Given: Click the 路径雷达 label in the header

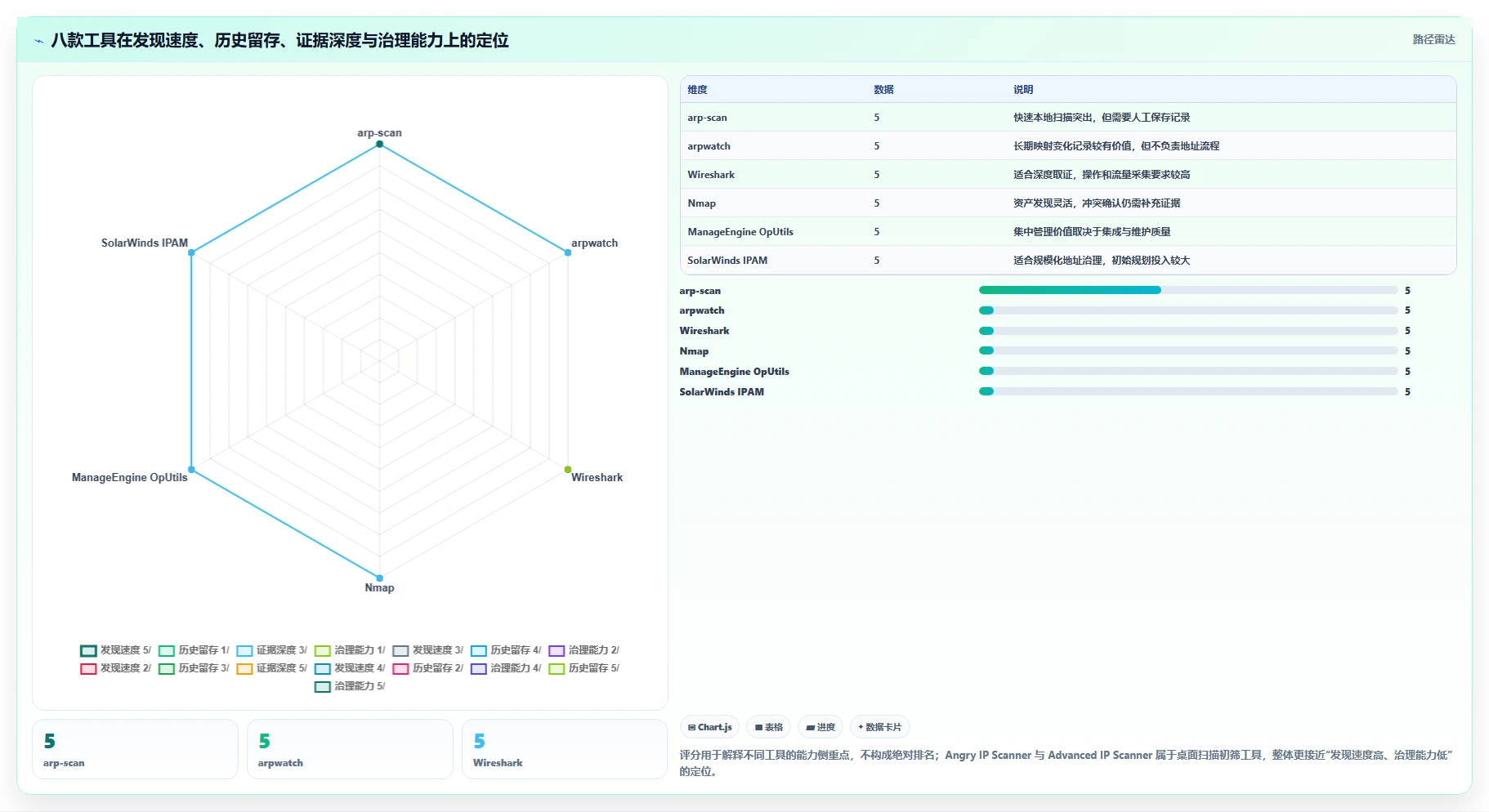Looking at the screenshot, I should (x=1433, y=39).
